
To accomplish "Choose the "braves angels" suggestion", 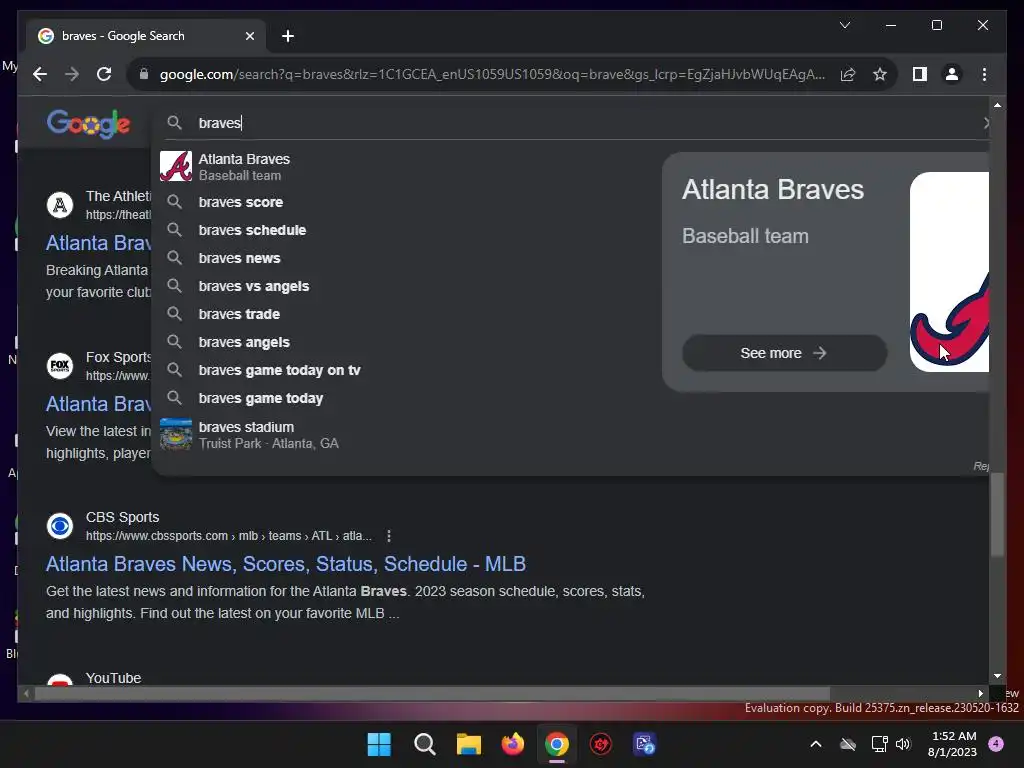I will (x=406, y=342).
